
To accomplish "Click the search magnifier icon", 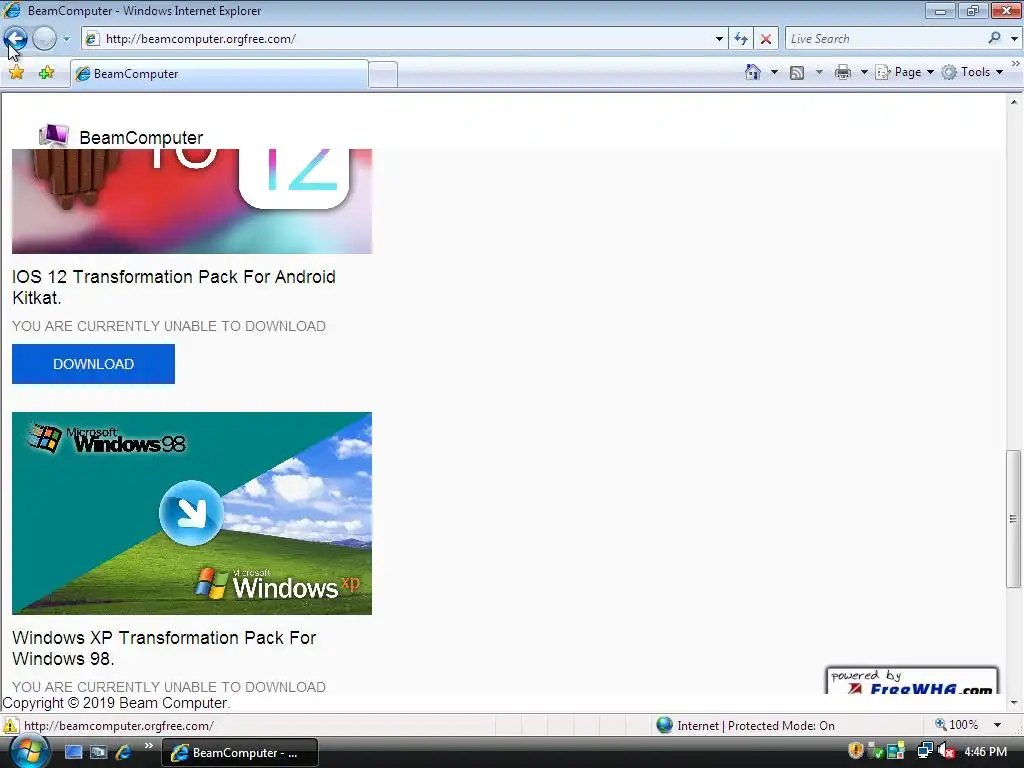I will [x=994, y=39].
